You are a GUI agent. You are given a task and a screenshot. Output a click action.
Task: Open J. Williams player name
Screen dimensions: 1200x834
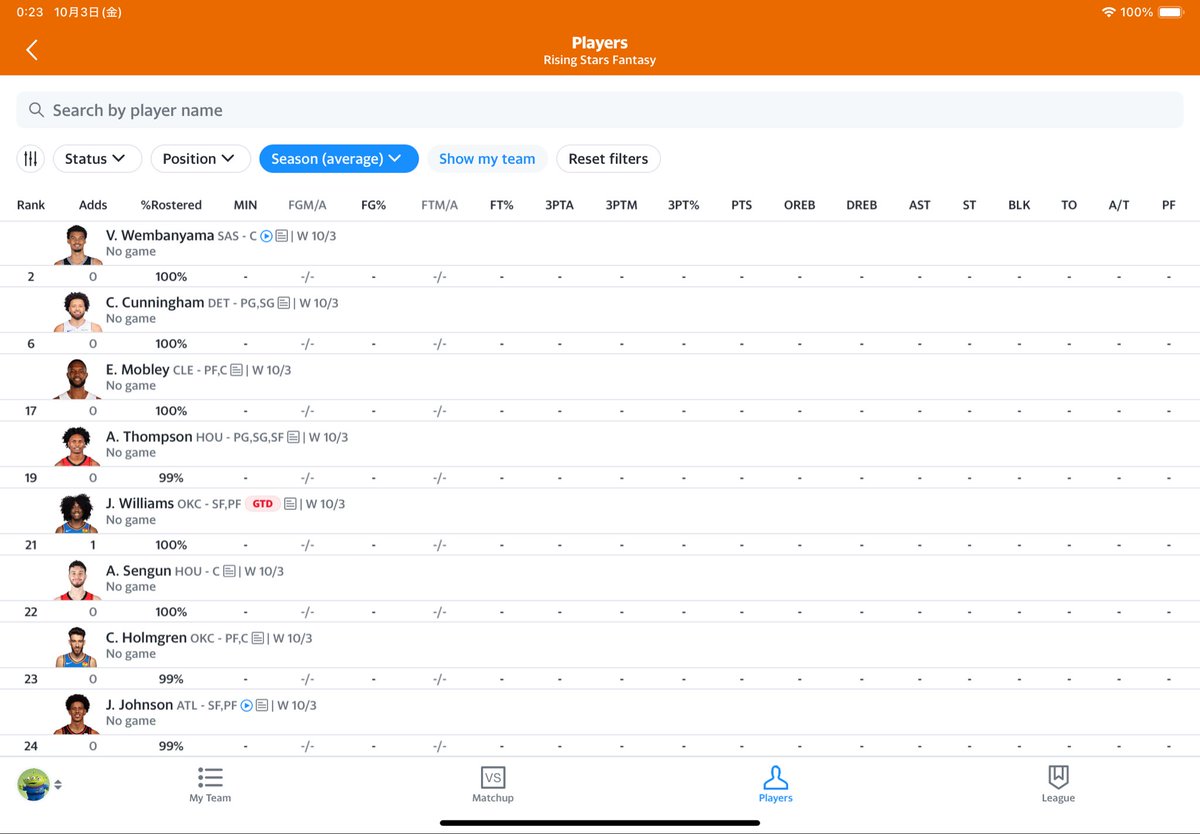pos(140,504)
